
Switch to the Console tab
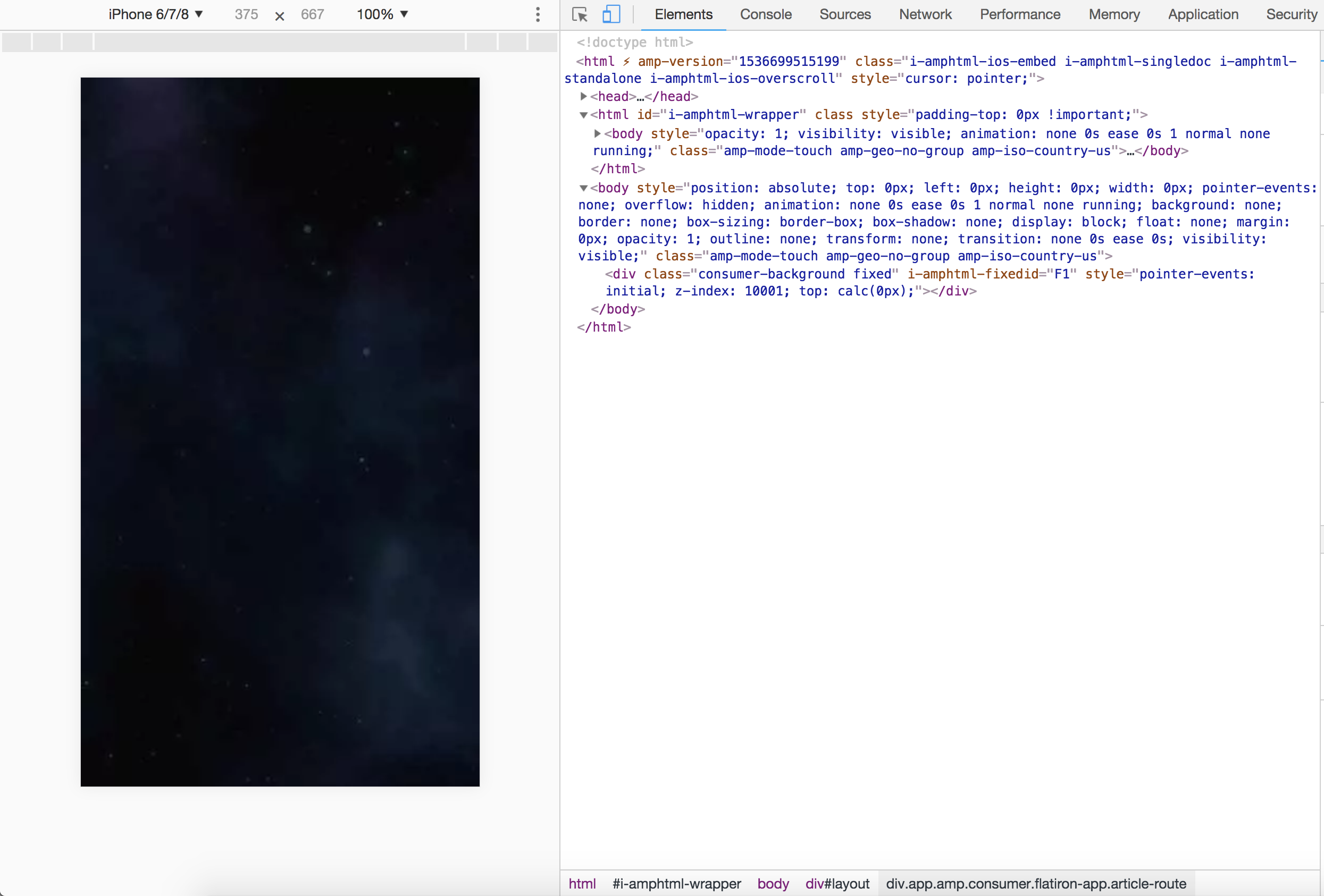pyautogui.click(x=766, y=15)
